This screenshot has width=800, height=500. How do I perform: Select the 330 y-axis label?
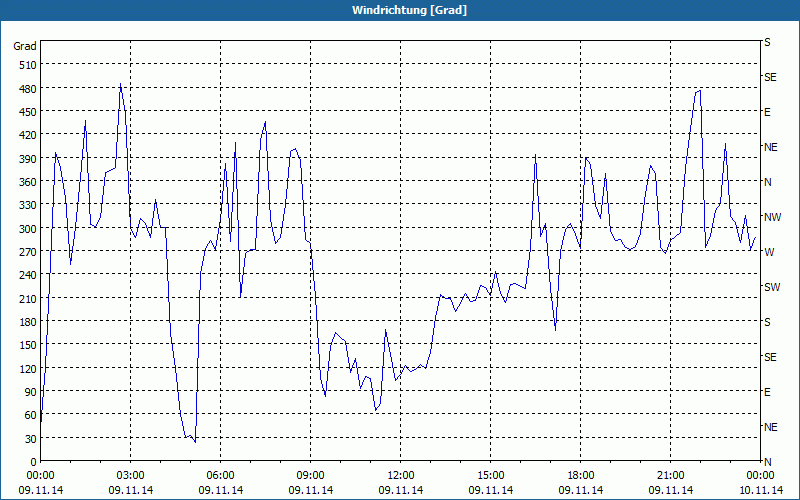28,205
